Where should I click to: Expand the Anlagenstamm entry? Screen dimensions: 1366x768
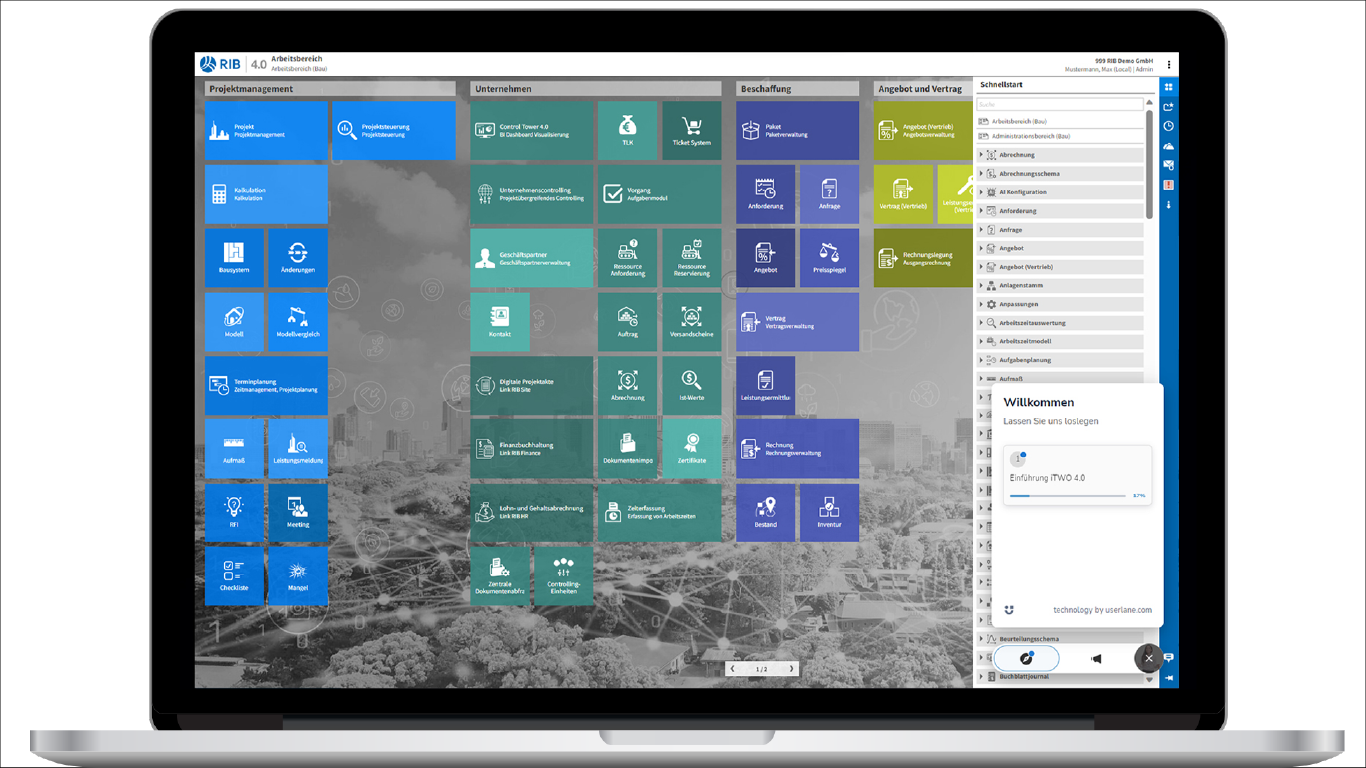tap(981, 286)
